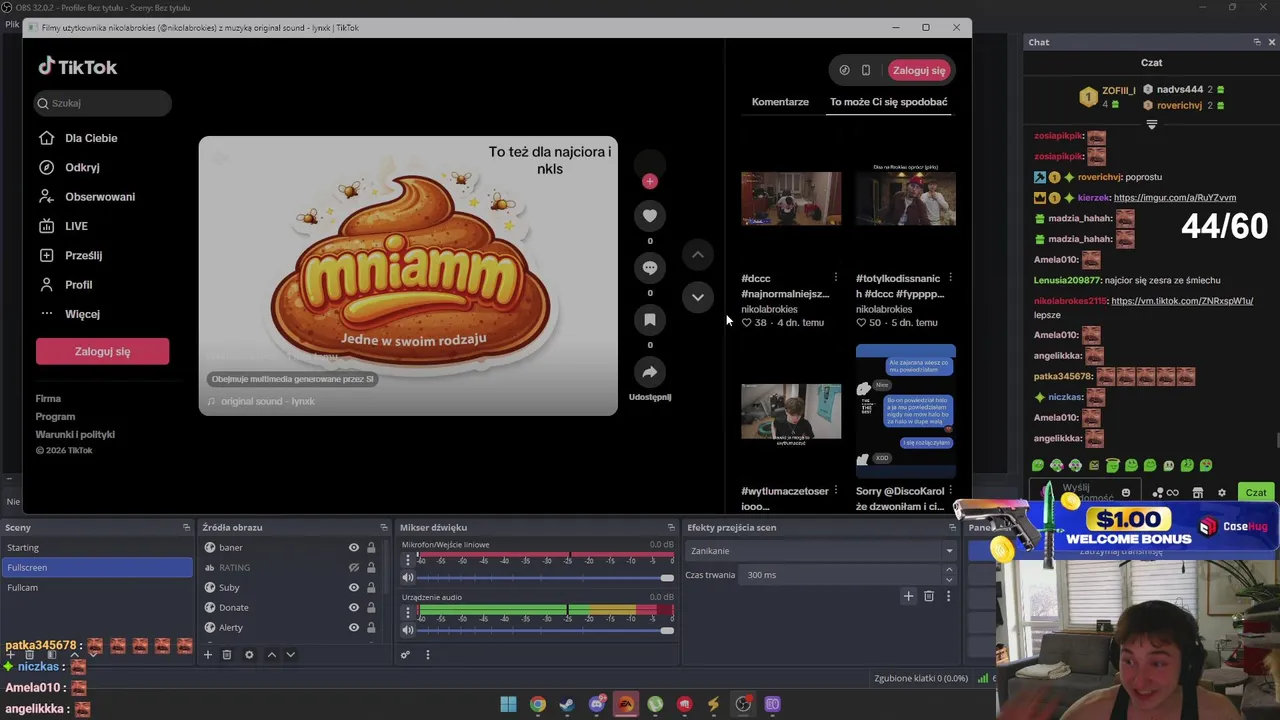Viewport: 1280px width, 720px height.
Task: Open the Zanikanie transition dropdown
Action: [821, 551]
